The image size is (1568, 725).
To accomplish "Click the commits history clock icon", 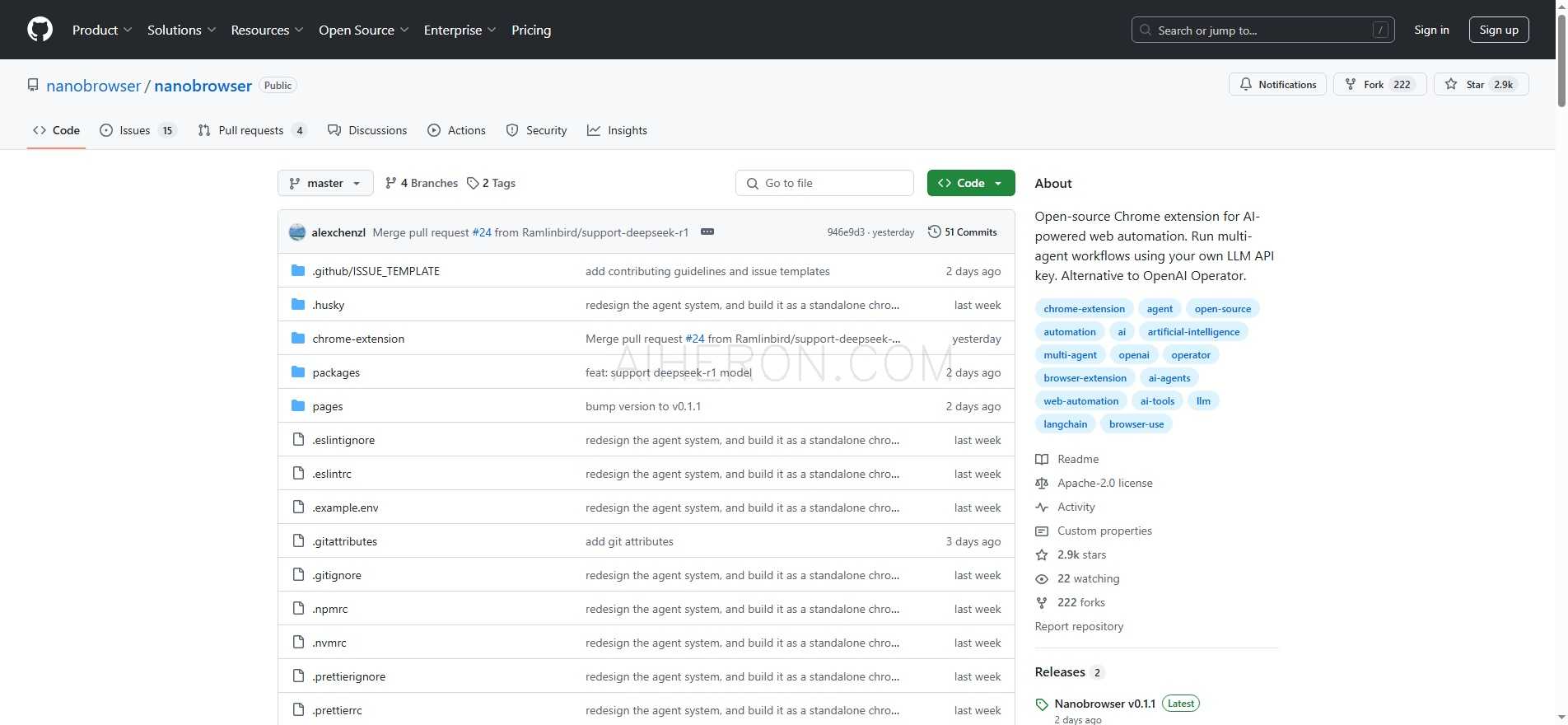I will (x=934, y=232).
